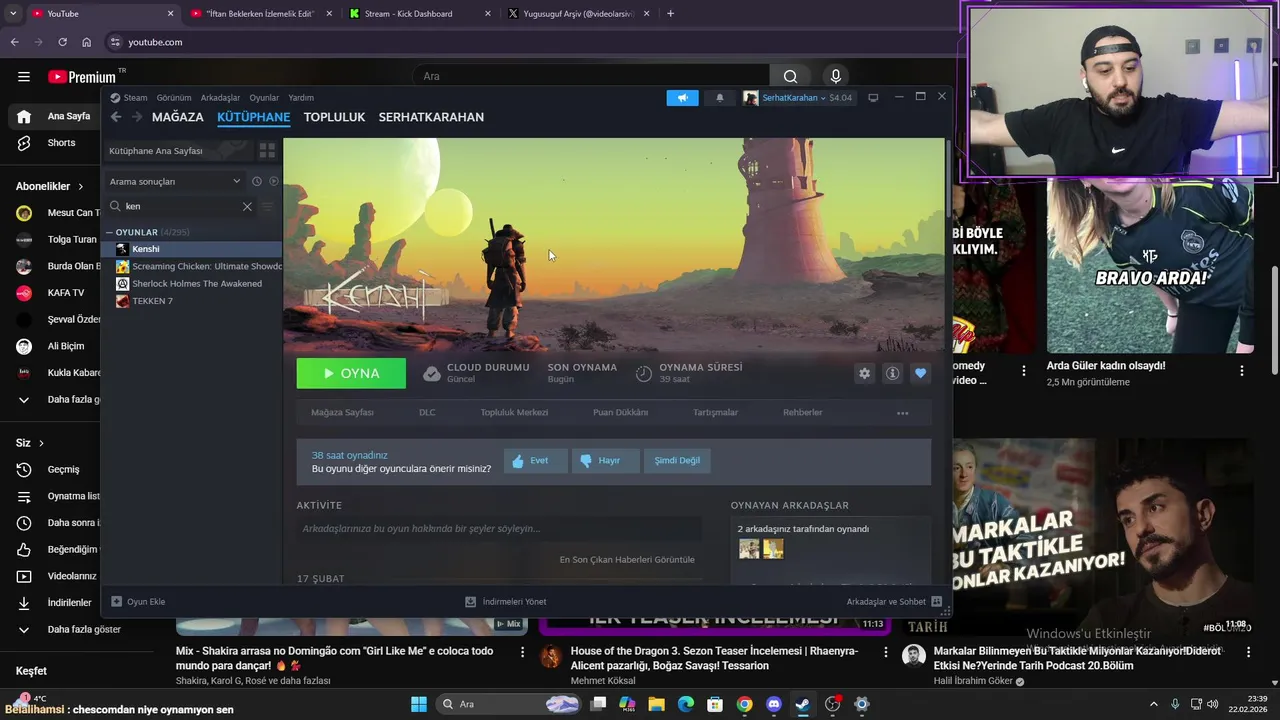
Task: Open YouTube hamburger guide menu
Action: point(24,77)
